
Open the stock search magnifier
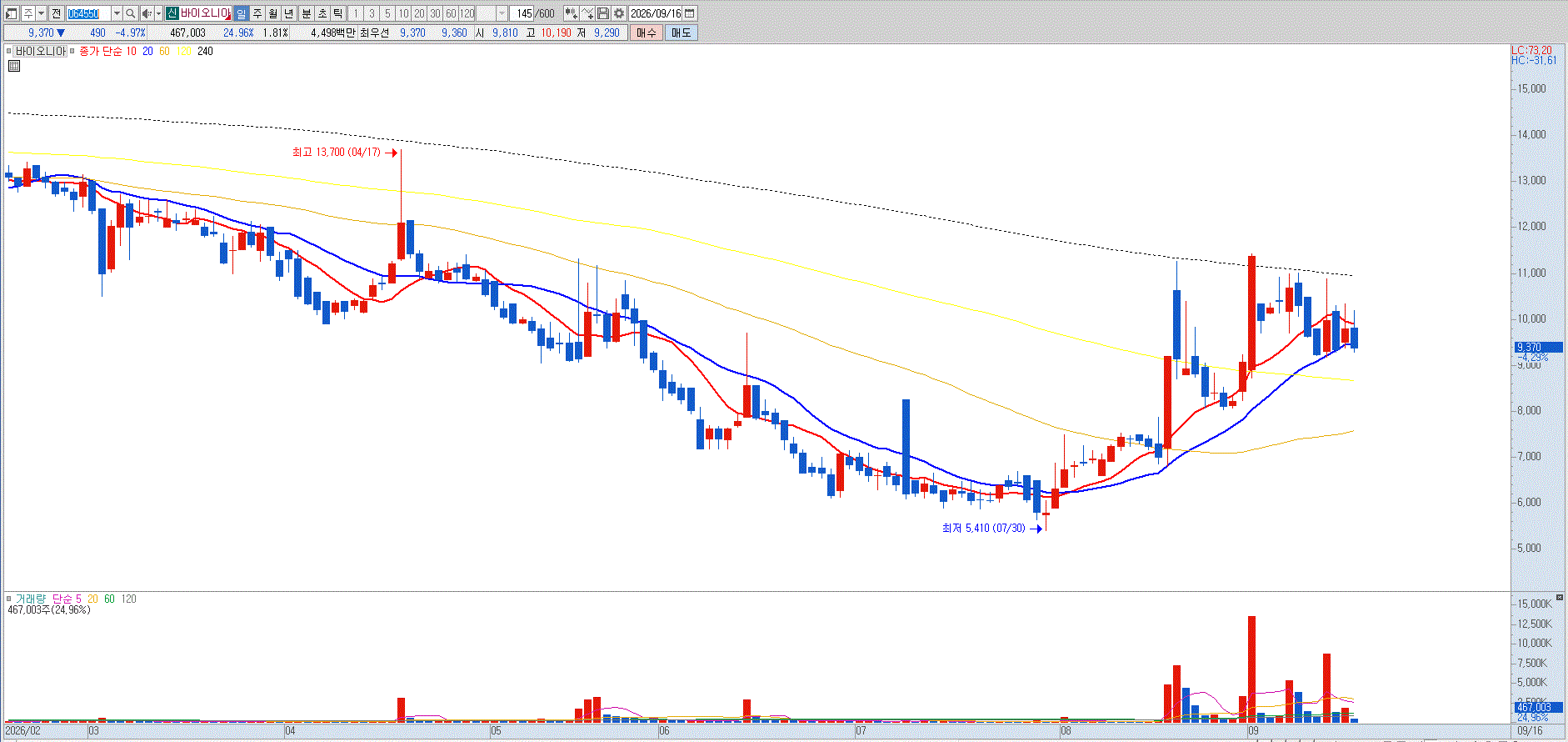point(131,13)
